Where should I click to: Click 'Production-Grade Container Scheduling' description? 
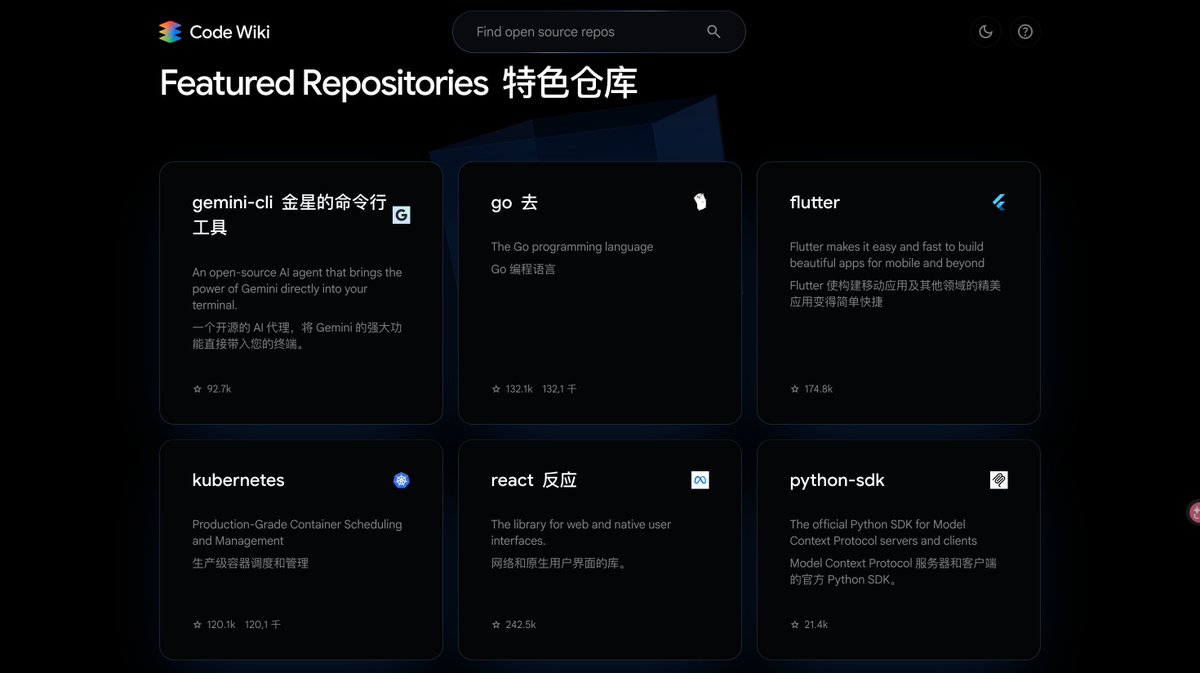[297, 532]
